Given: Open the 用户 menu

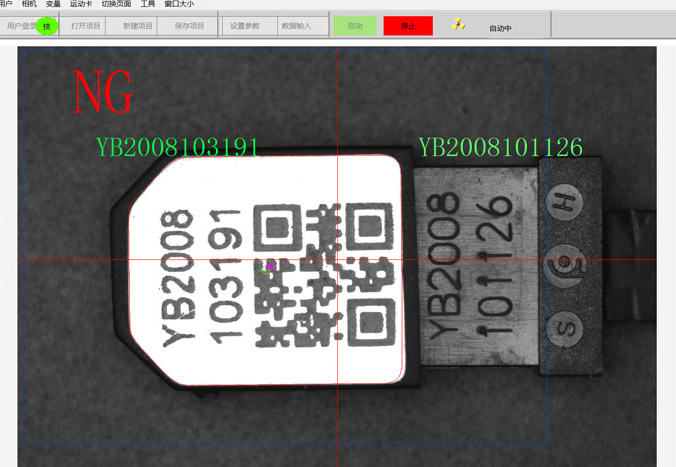Looking at the screenshot, I should pos(6,3).
